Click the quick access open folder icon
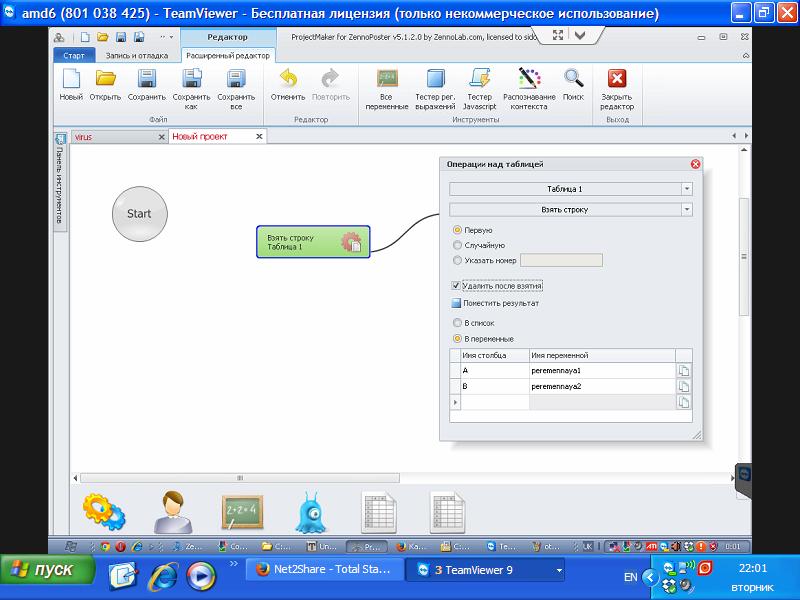Screen dimensions: 800x600 tap(103, 37)
